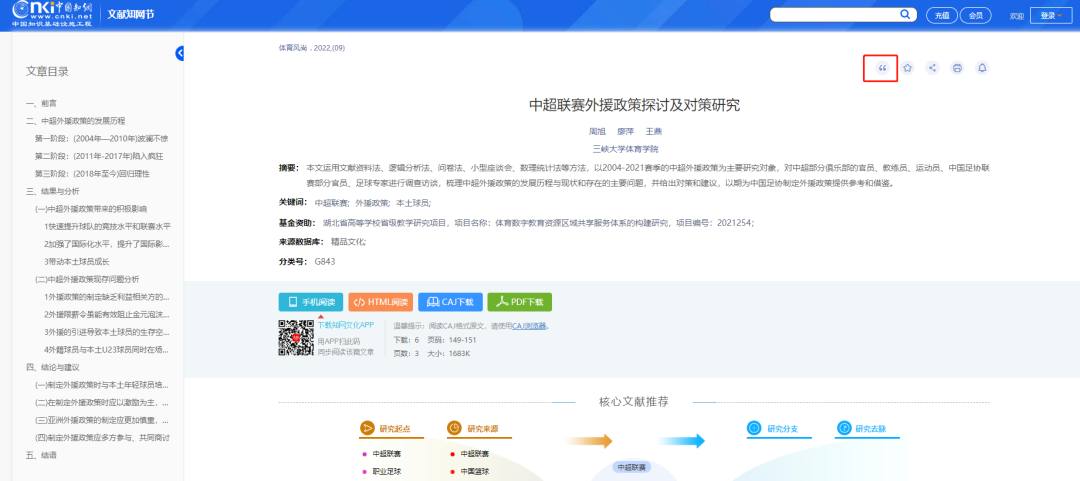This screenshot has height=481, width=1080.
Task: Click the CNKI logo in the header
Action: click(x=50, y=14)
